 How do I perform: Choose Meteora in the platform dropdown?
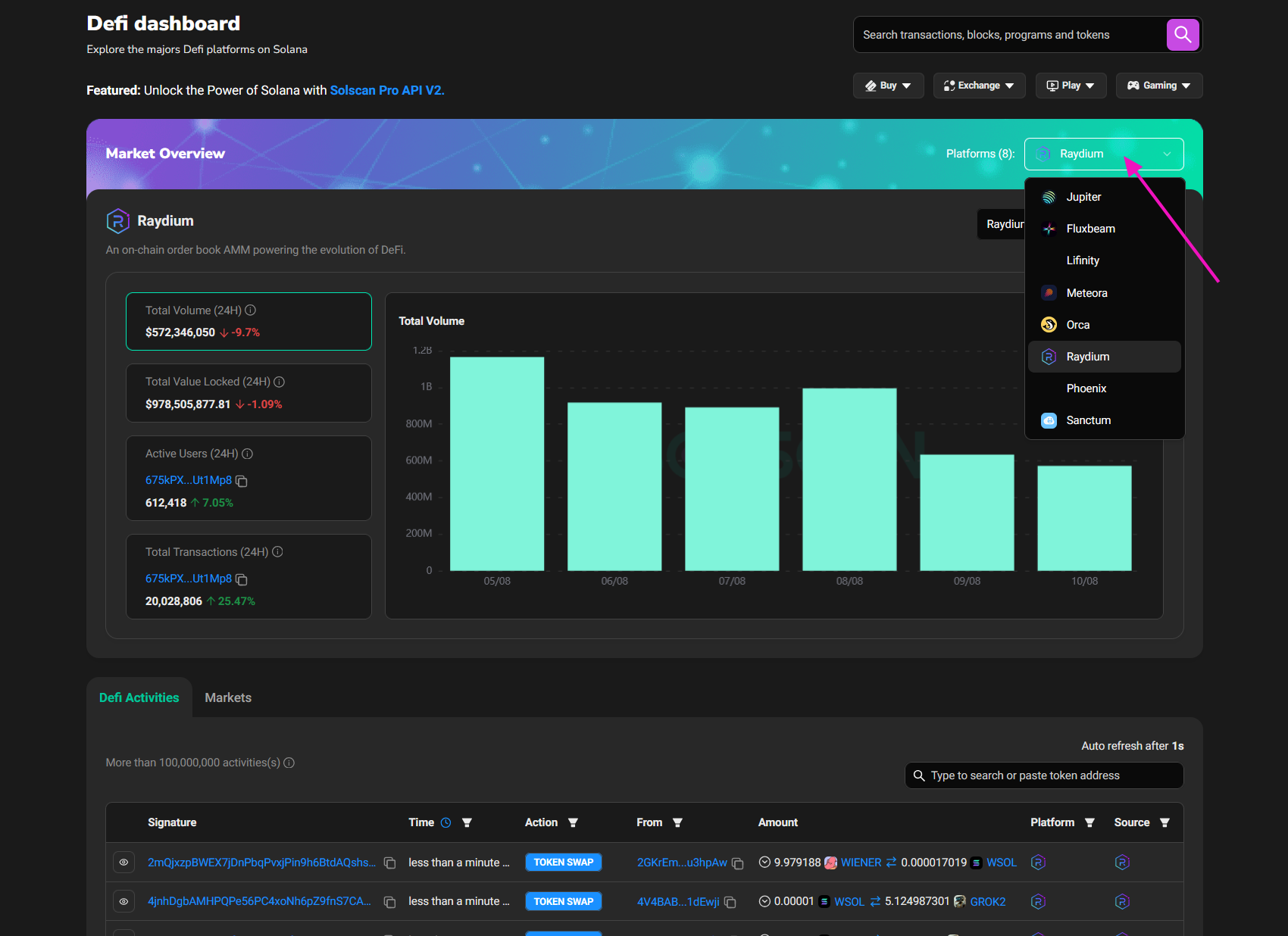pos(1105,293)
